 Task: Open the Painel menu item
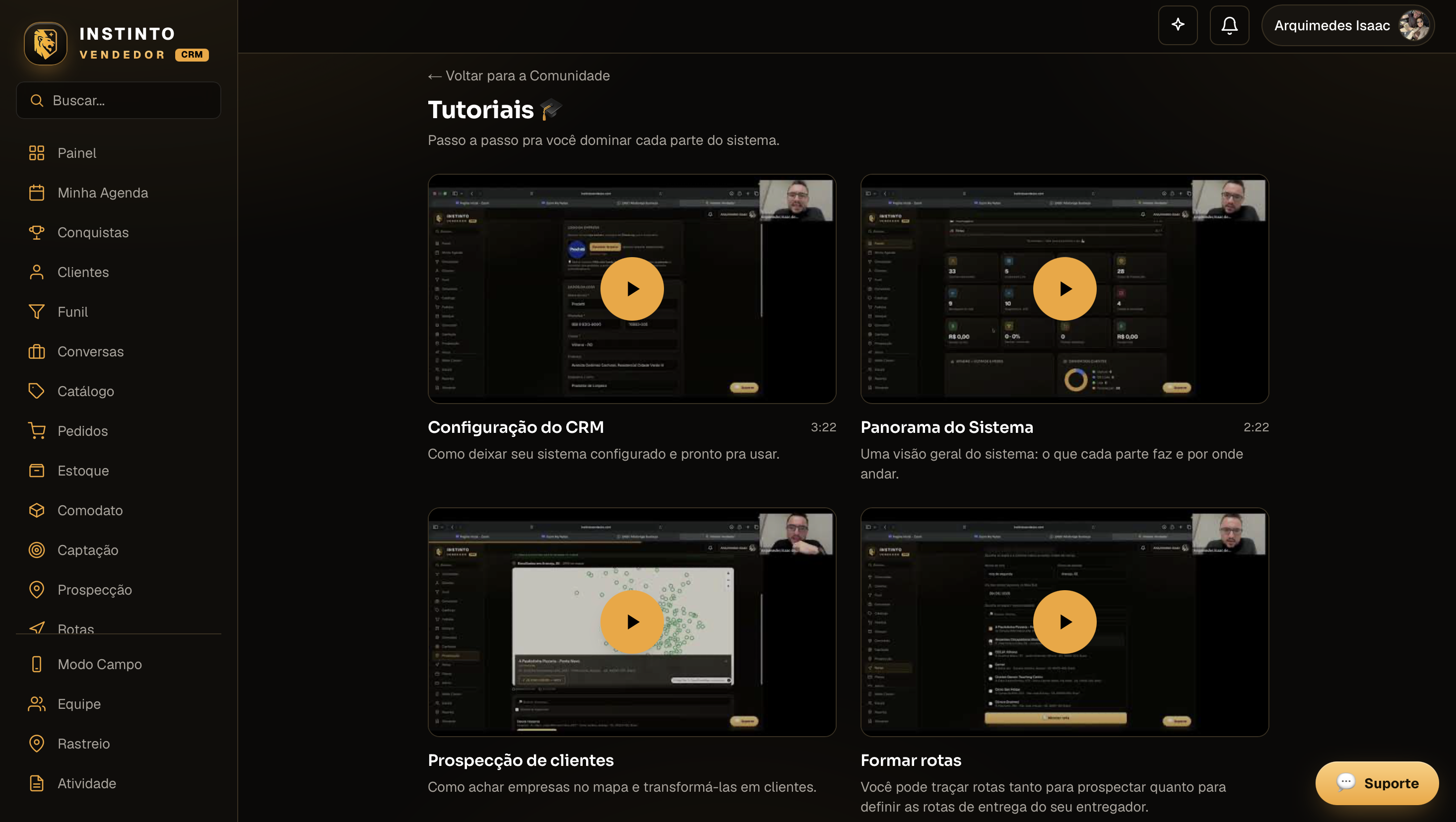119,153
